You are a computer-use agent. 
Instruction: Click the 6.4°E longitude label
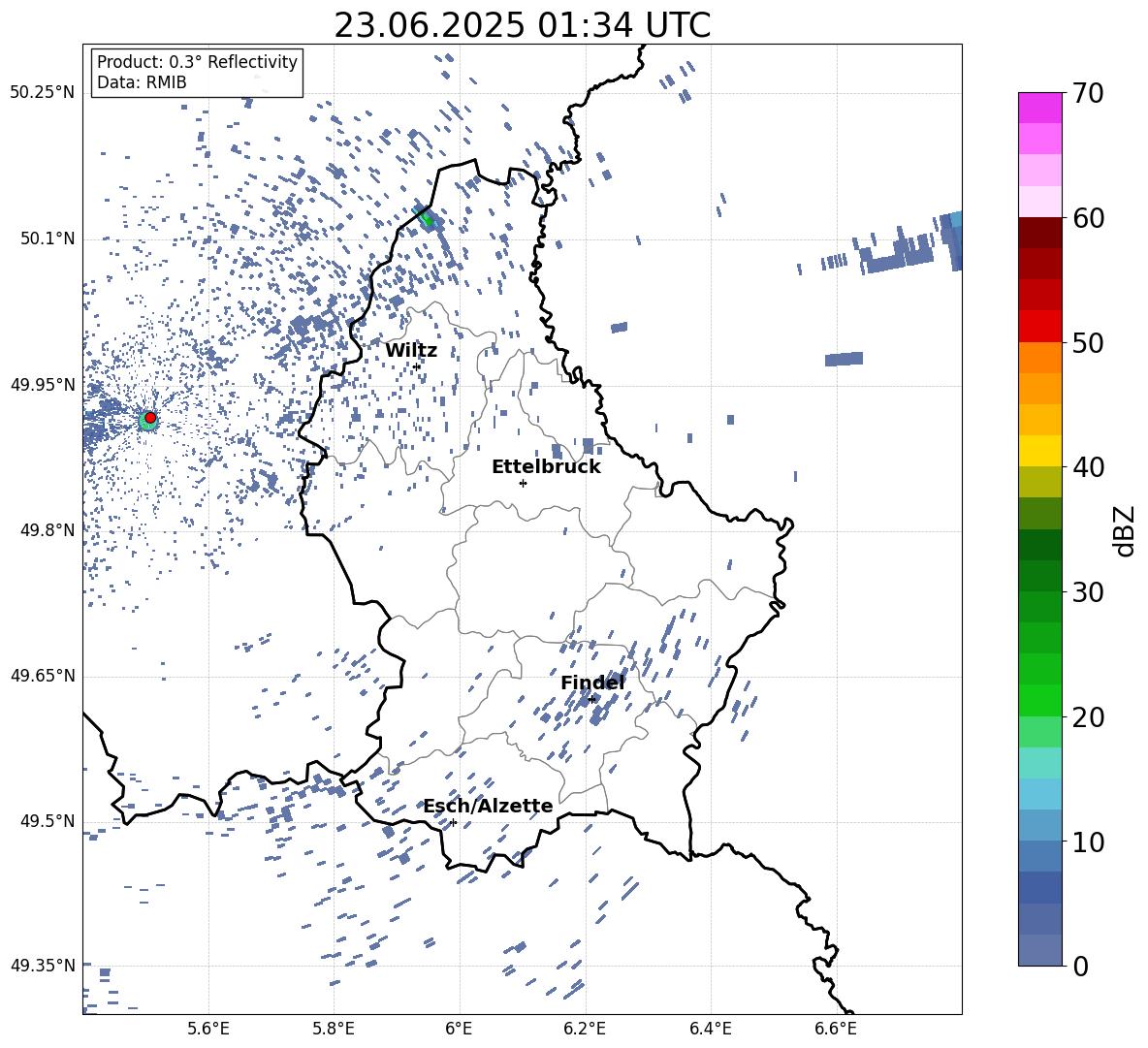coord(710,1029)
